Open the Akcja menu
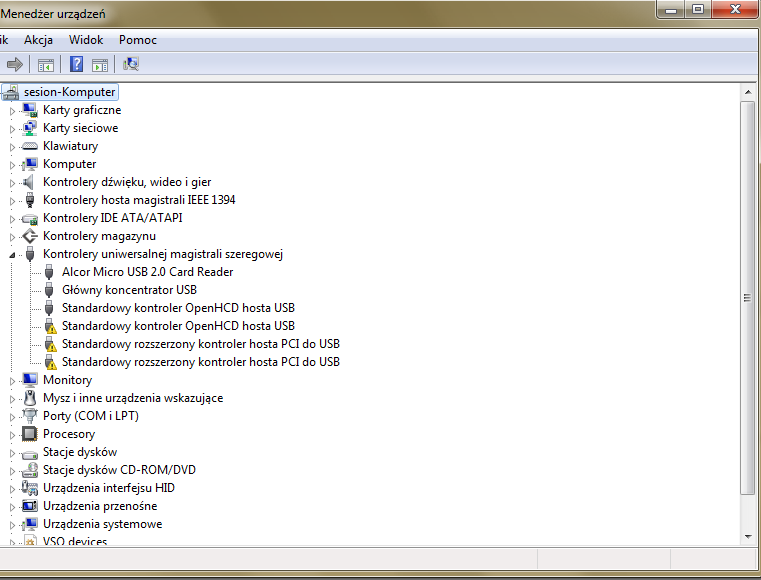This screenshot has width=761, height=580. tap(38, 40)
